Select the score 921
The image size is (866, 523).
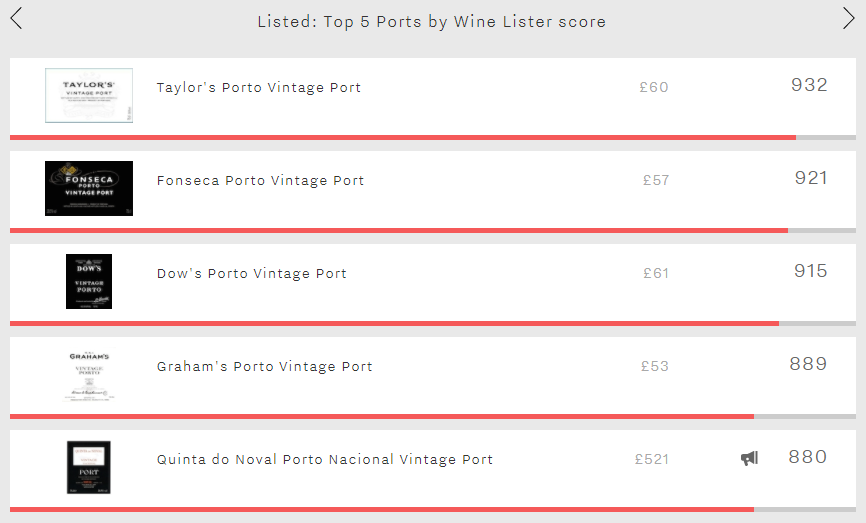tap(811, 178)
